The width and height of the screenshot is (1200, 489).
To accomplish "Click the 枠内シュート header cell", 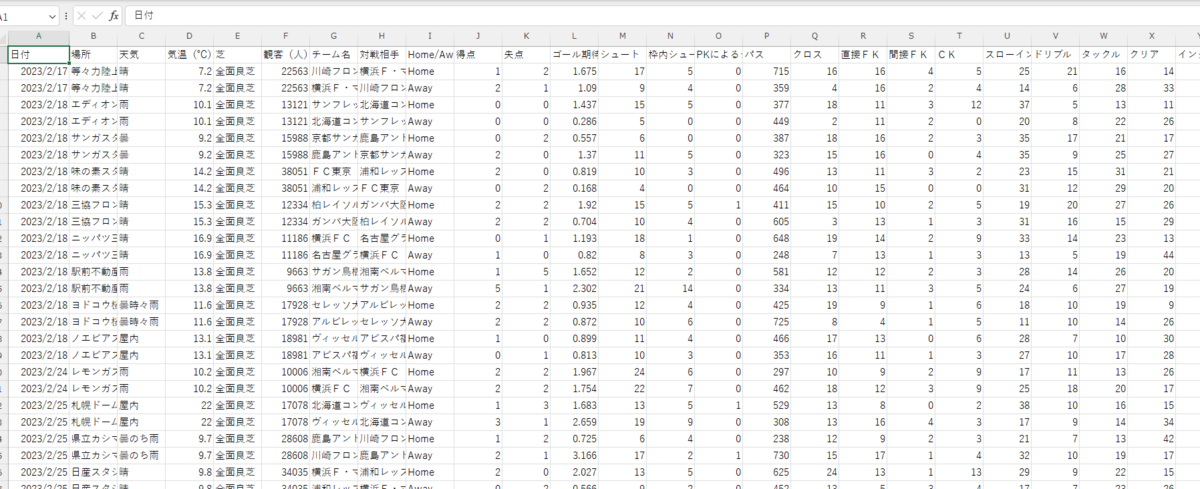I will tap(670, 53).
